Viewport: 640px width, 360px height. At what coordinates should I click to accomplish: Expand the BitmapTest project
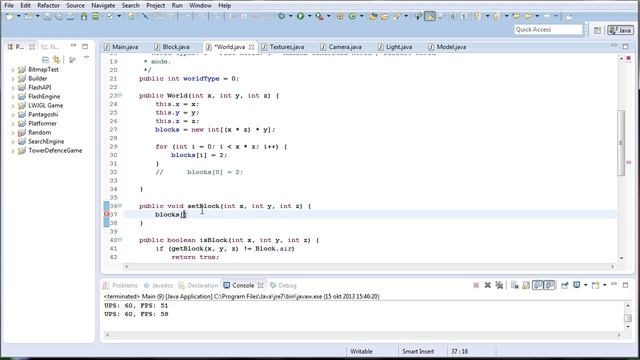[x=13, y=70]
